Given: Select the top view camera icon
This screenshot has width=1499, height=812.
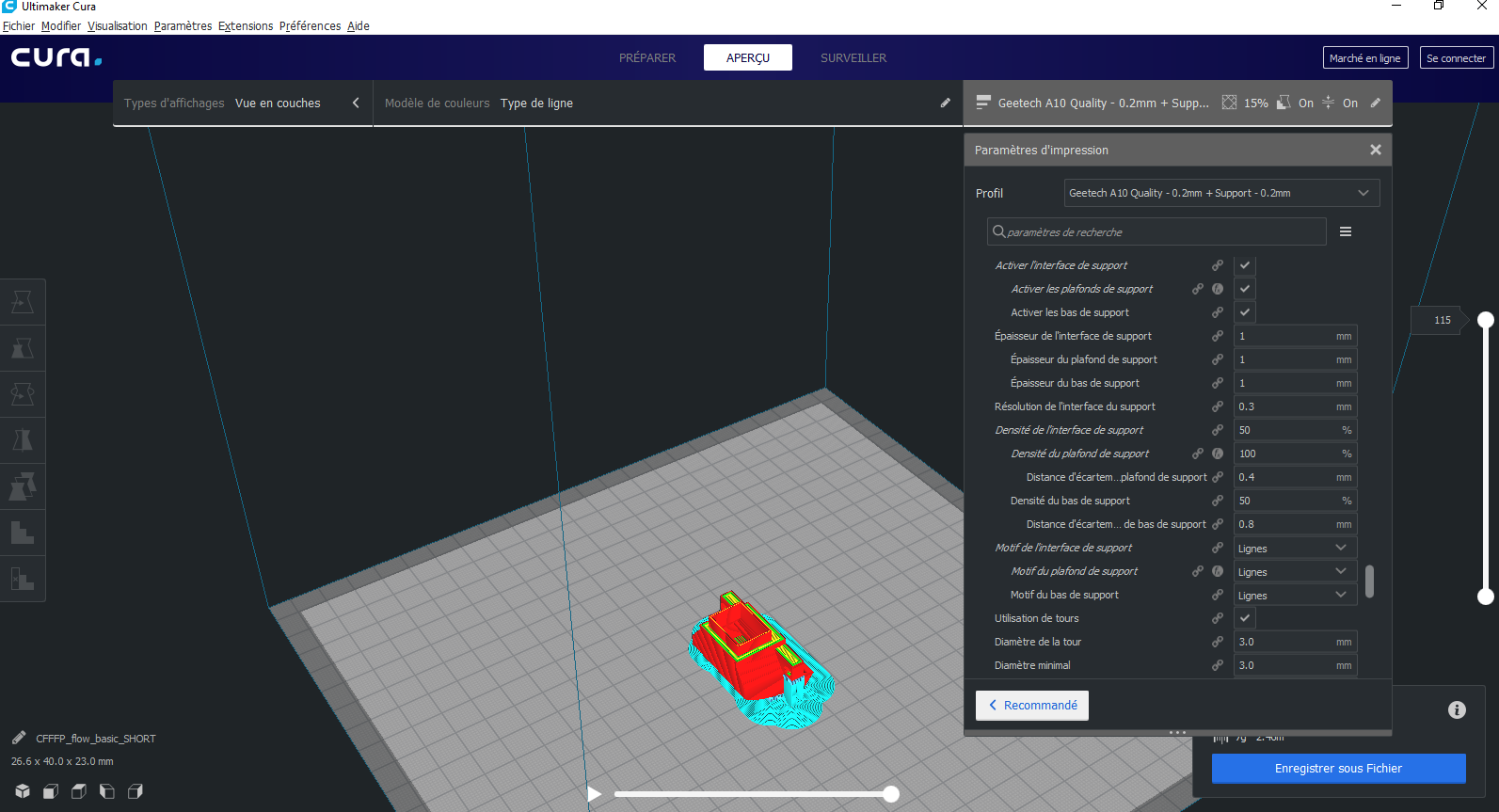Looking at the screenshot, I should pyautogui.click(x=79, y=791).
